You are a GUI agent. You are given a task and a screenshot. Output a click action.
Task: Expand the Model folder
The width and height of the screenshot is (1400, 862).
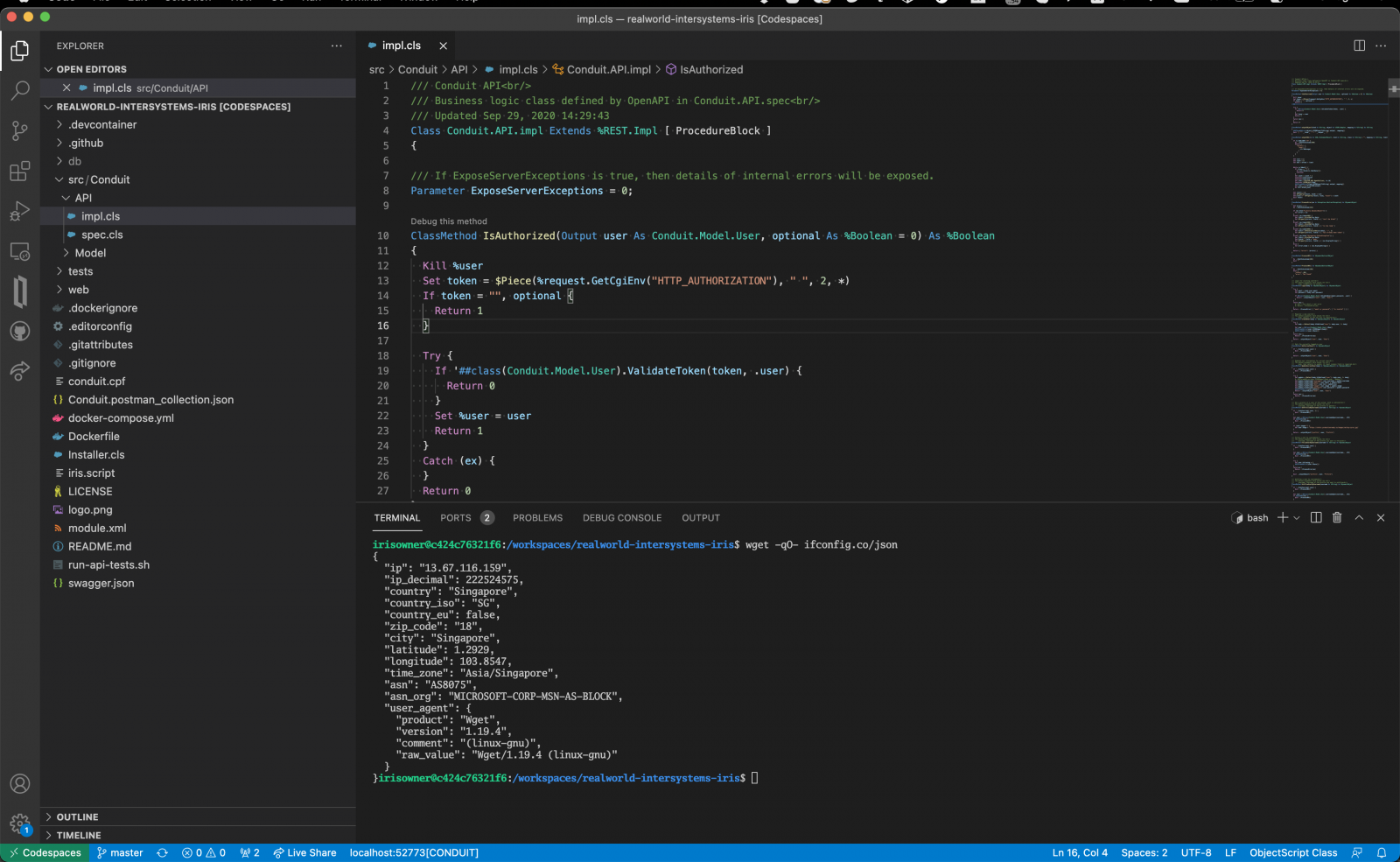[90, 253]
